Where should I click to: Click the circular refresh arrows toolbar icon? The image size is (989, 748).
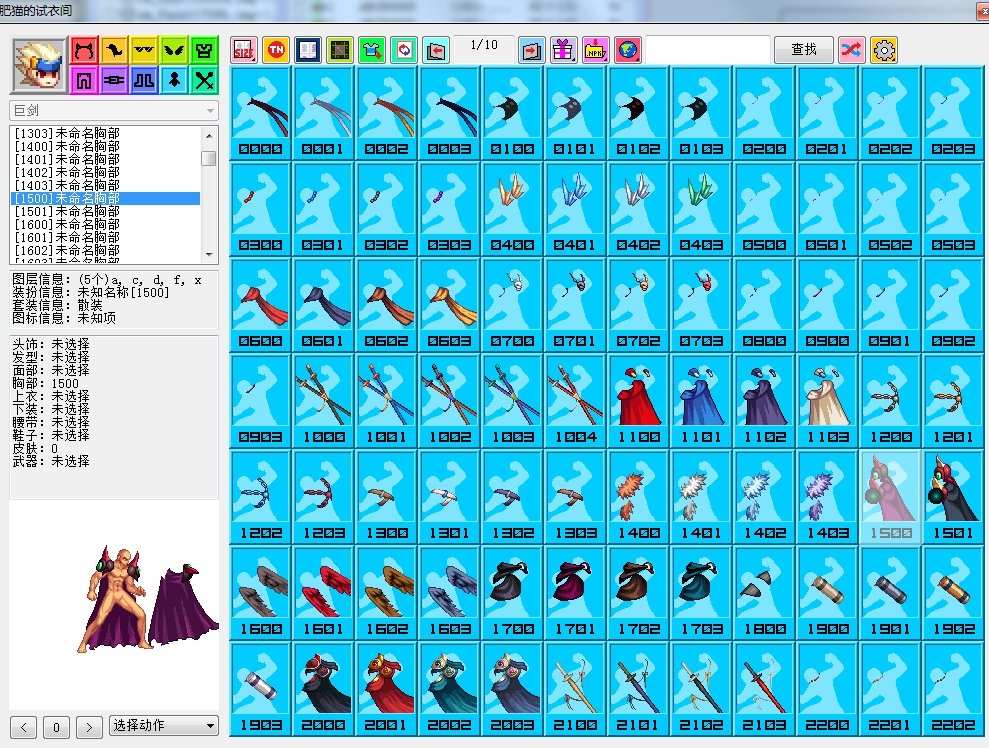pyautogui.click(x=404, y=50)
